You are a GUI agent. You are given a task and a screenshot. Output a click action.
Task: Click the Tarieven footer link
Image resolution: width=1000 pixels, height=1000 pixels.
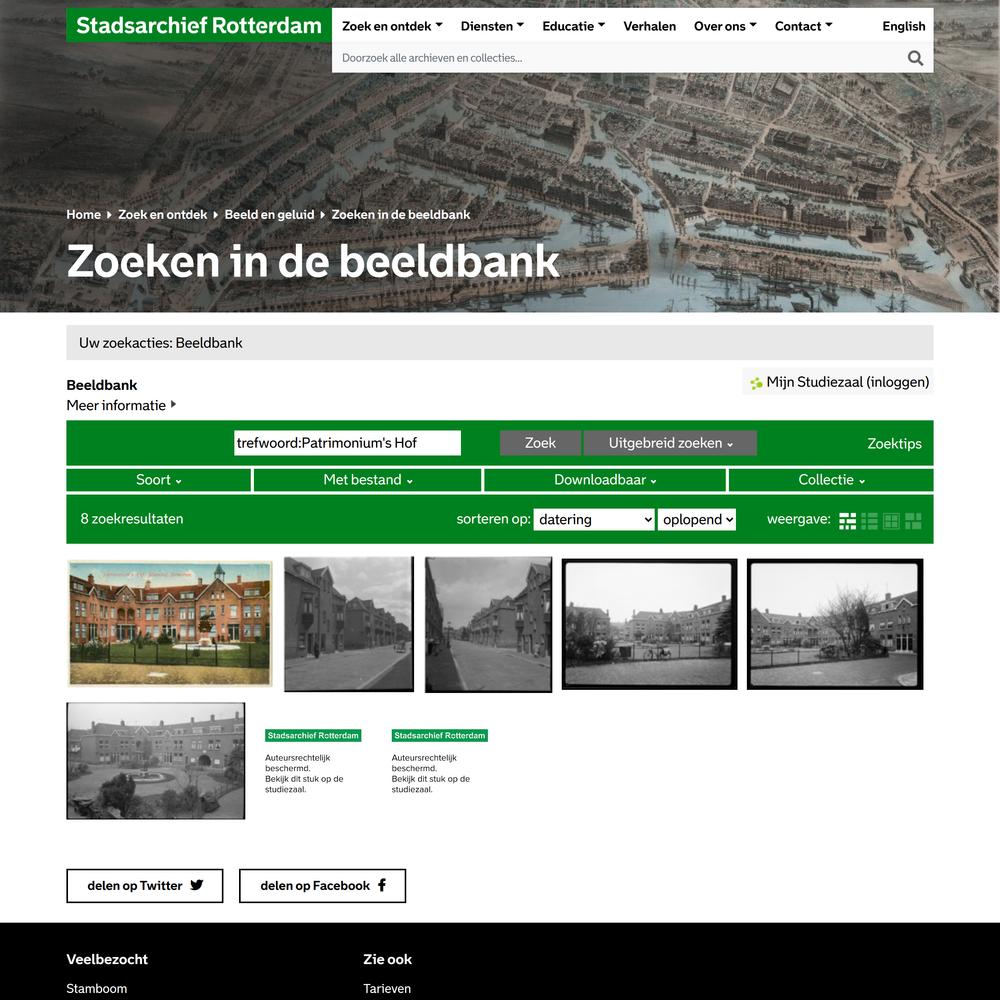tap(387, 989)
